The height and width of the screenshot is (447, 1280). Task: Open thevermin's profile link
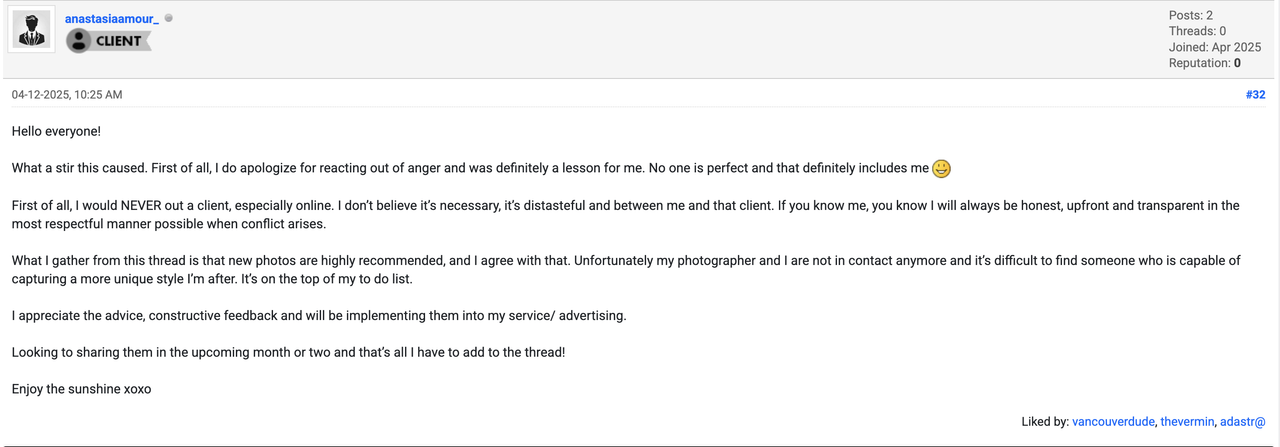click(1188, 422)
